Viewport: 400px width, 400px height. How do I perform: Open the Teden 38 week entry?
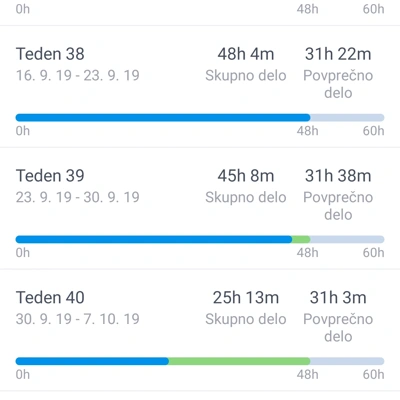[200, 86]
